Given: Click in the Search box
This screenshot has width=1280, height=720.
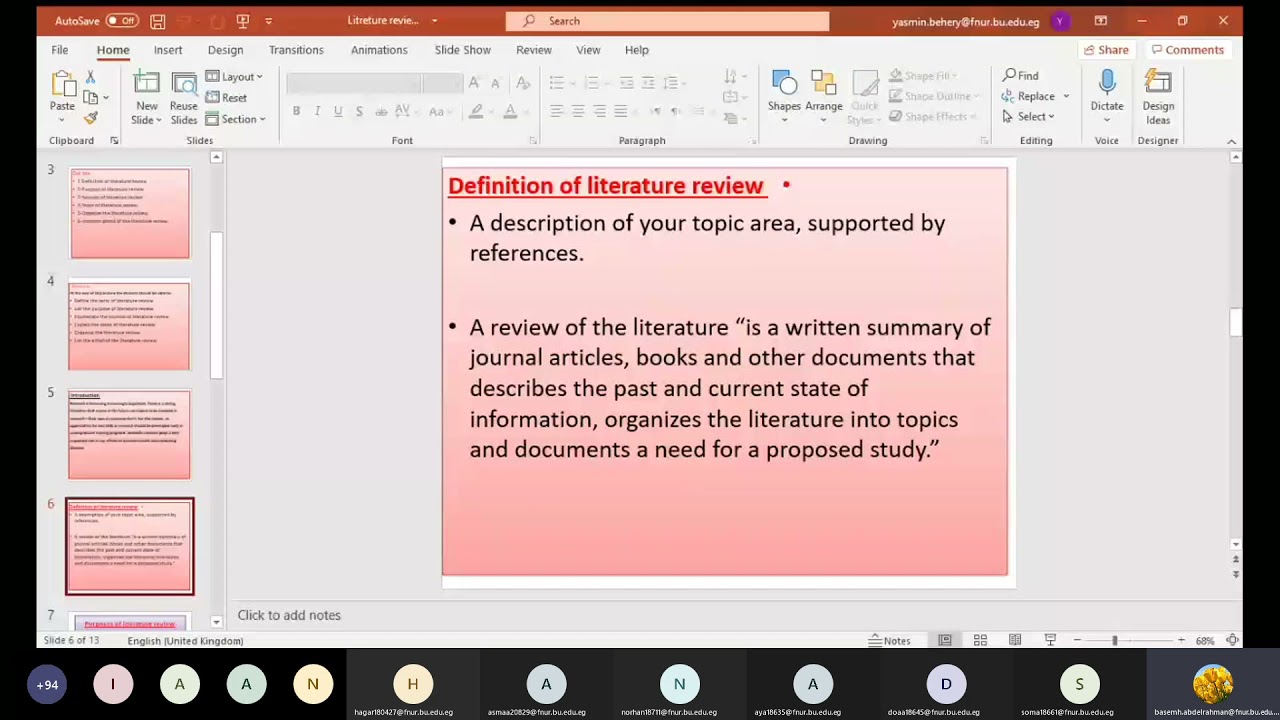Looking at the screenshot, I should (x=667, y=21).
